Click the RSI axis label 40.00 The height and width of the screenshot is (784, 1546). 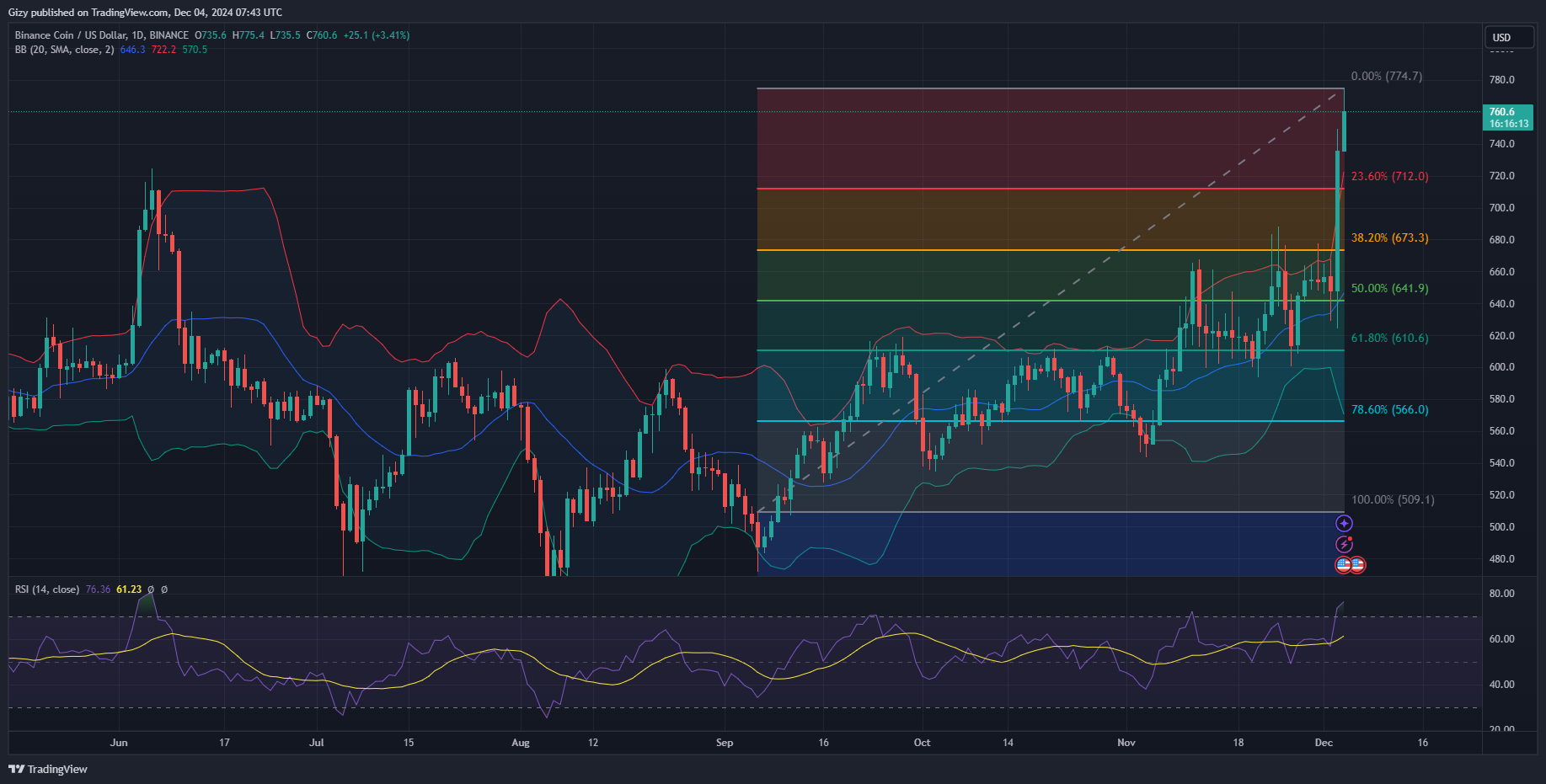pyautogui.click(x=1502, y=685)
